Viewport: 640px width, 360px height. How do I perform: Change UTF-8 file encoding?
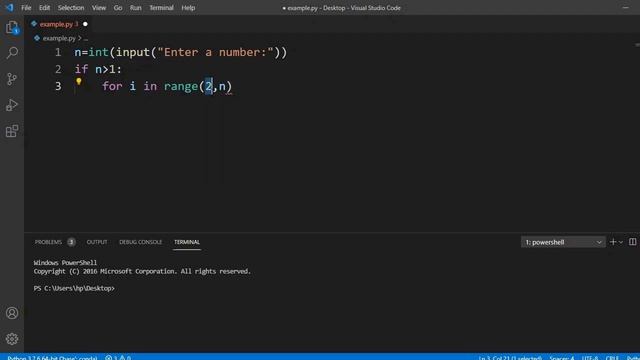click(590, 358)
